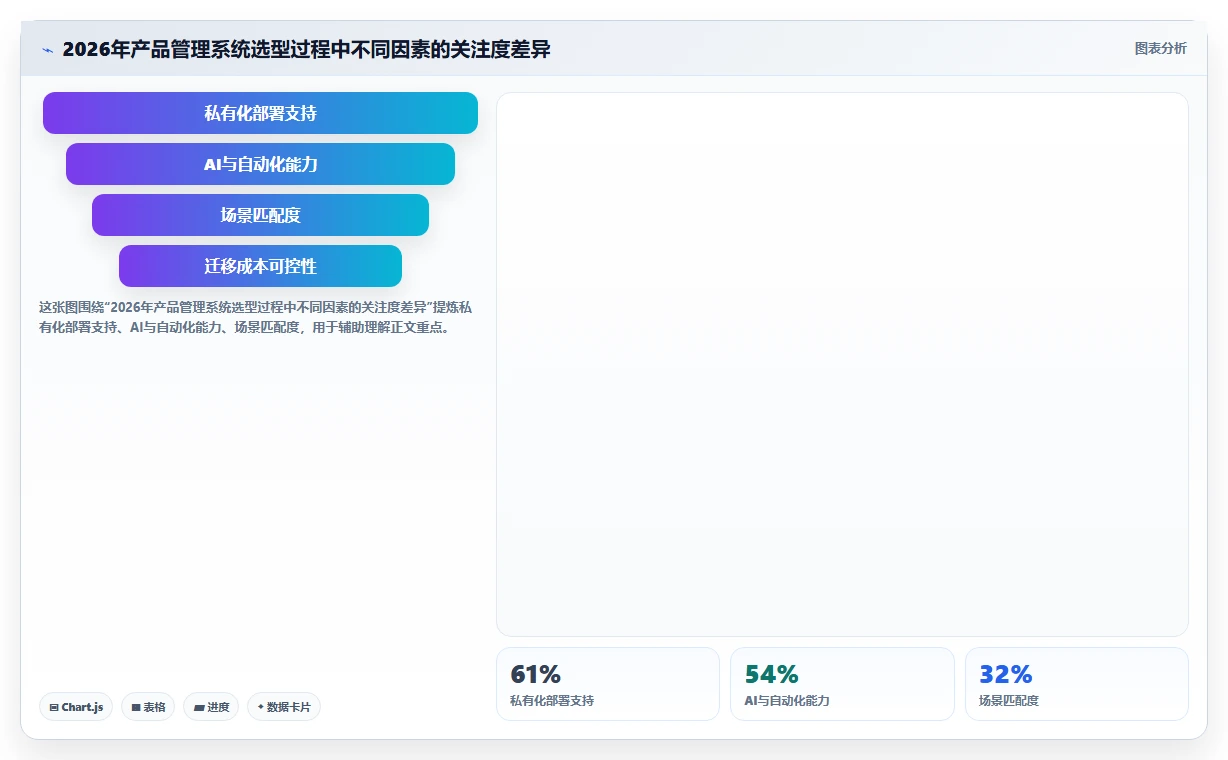Click the 2026年 chart title text
This screenshot has width=1228, height=760.
coord(306,49)
